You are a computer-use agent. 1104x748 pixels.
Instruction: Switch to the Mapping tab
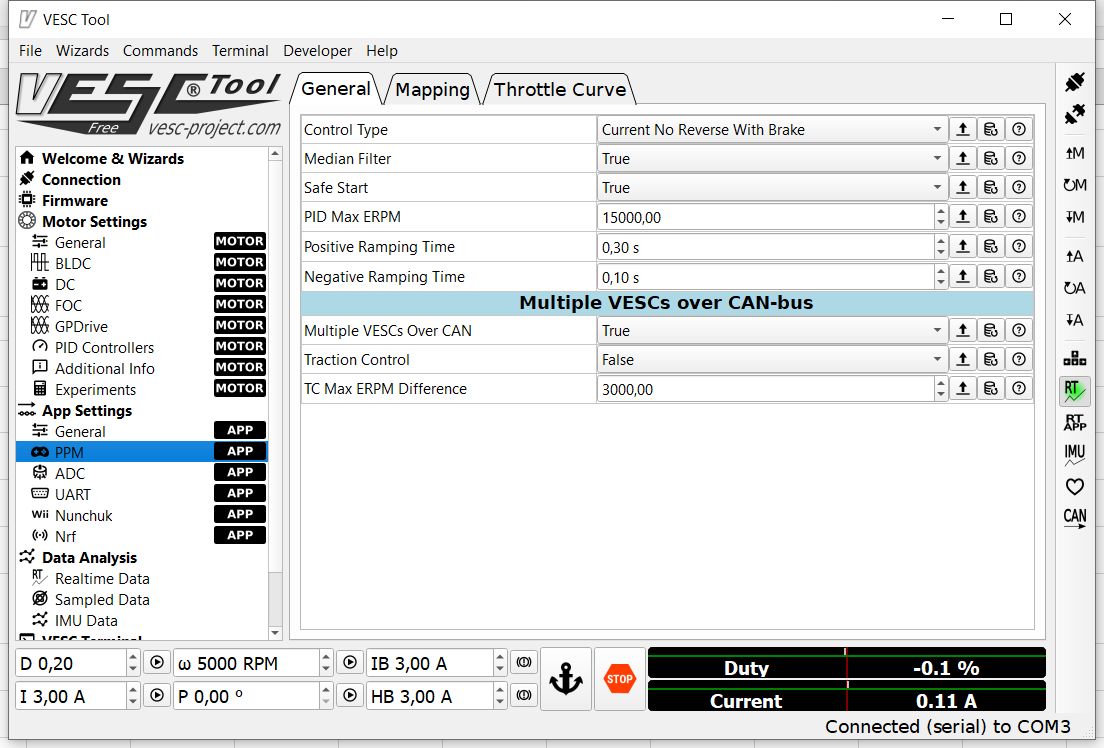pyautogui.click(x=432, y=89)
